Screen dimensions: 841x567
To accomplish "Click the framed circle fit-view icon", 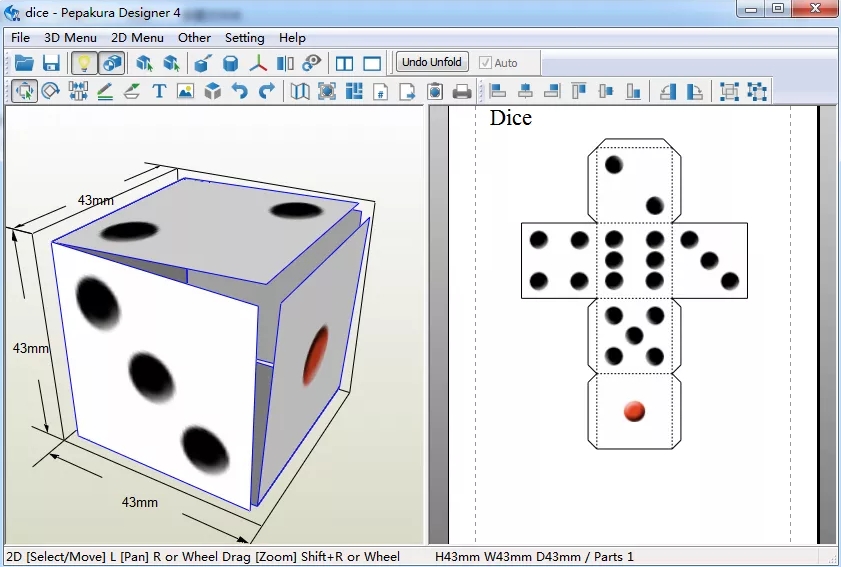I will pos(327,91).
